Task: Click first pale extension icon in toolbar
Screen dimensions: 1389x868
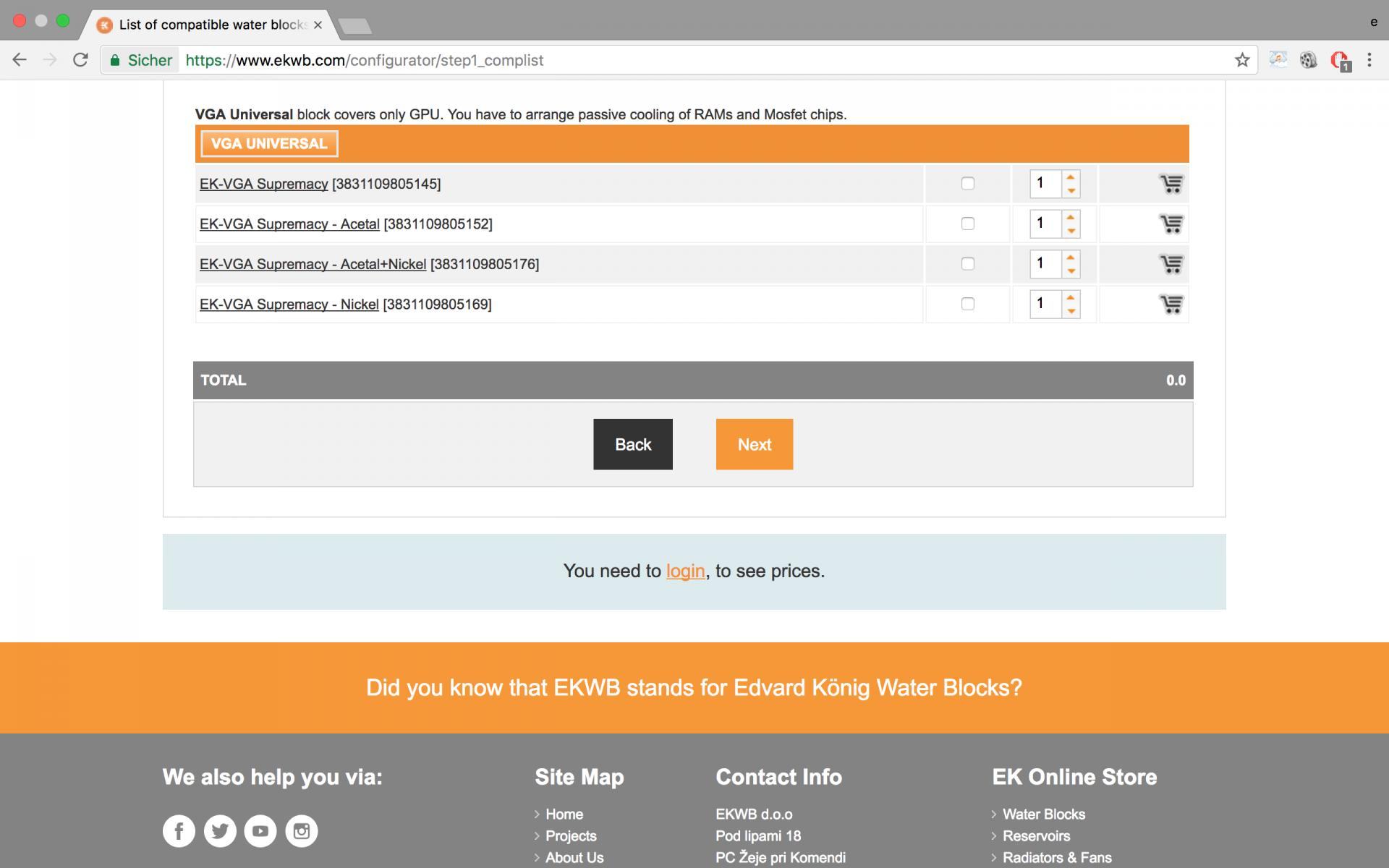Action: click(x=1278, y=60)
